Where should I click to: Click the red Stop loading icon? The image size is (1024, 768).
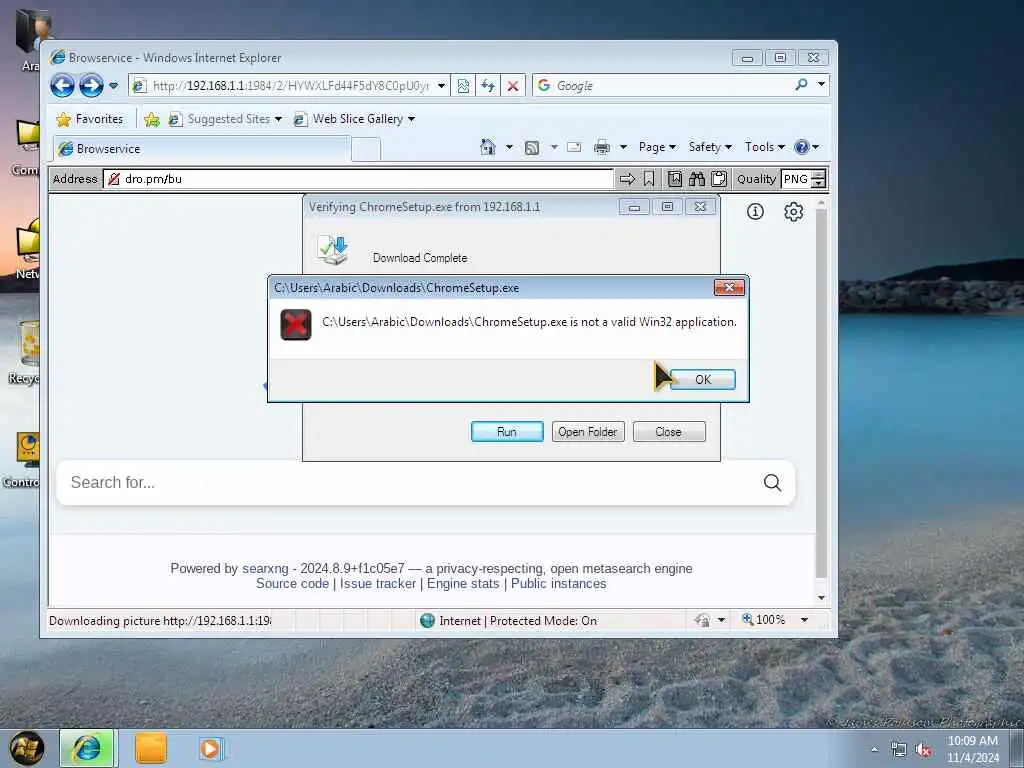513,86
